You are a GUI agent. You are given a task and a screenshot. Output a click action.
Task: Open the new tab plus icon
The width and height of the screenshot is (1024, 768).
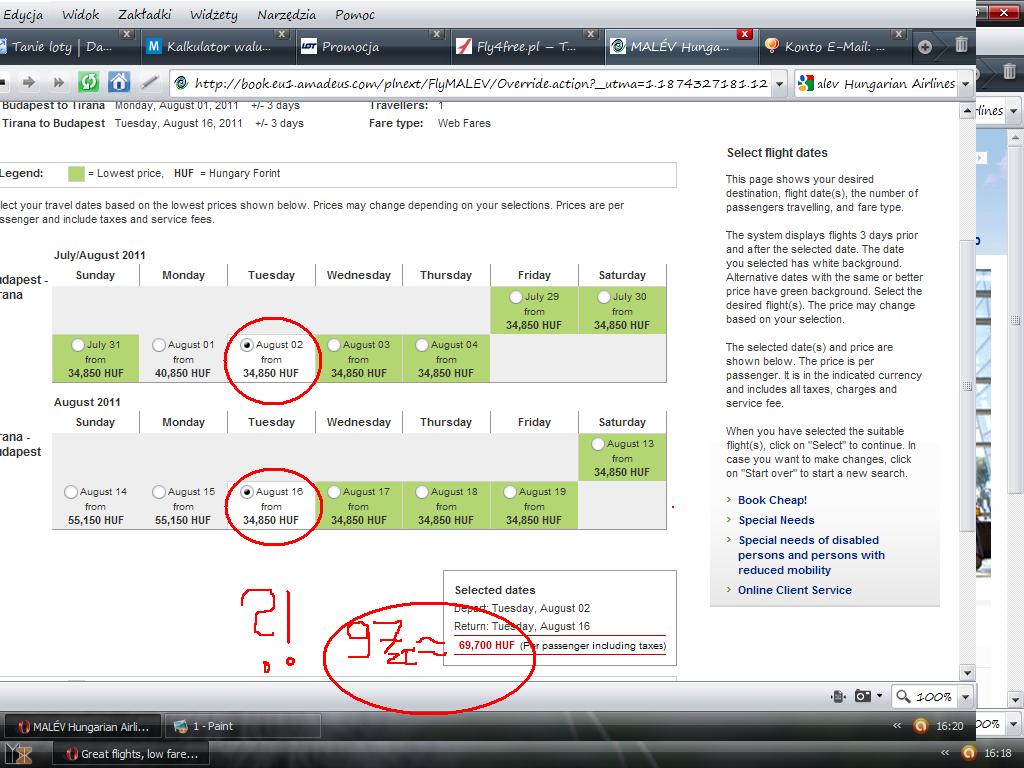pos(925,46)
